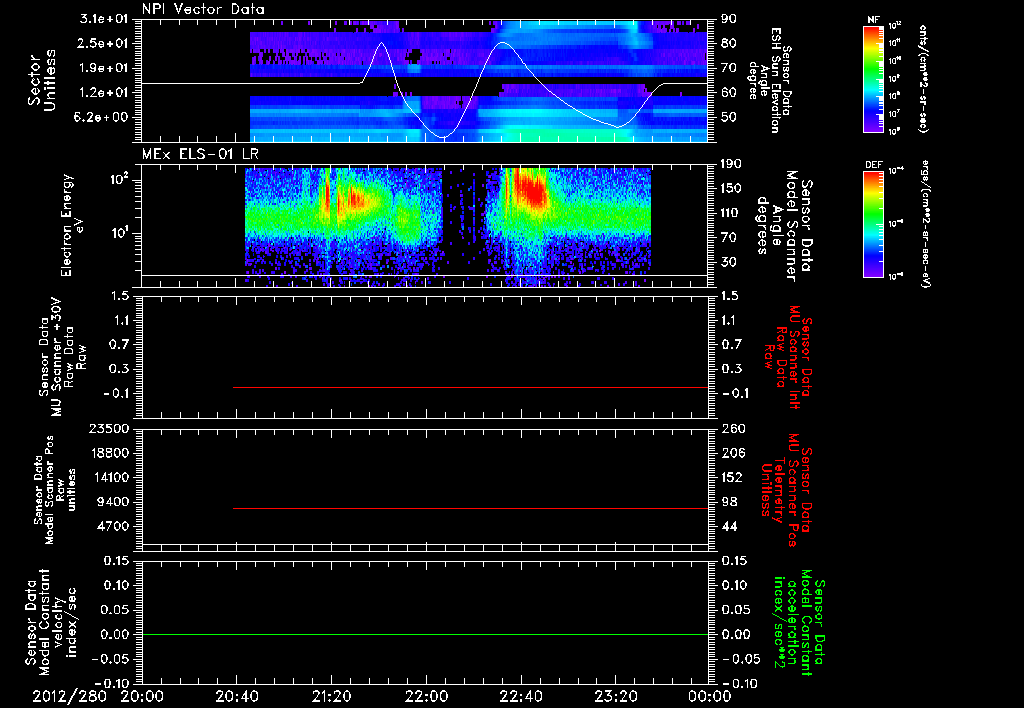Click the 80 degree sun elevation tick
1024x708 pixels.
point(729,43)
